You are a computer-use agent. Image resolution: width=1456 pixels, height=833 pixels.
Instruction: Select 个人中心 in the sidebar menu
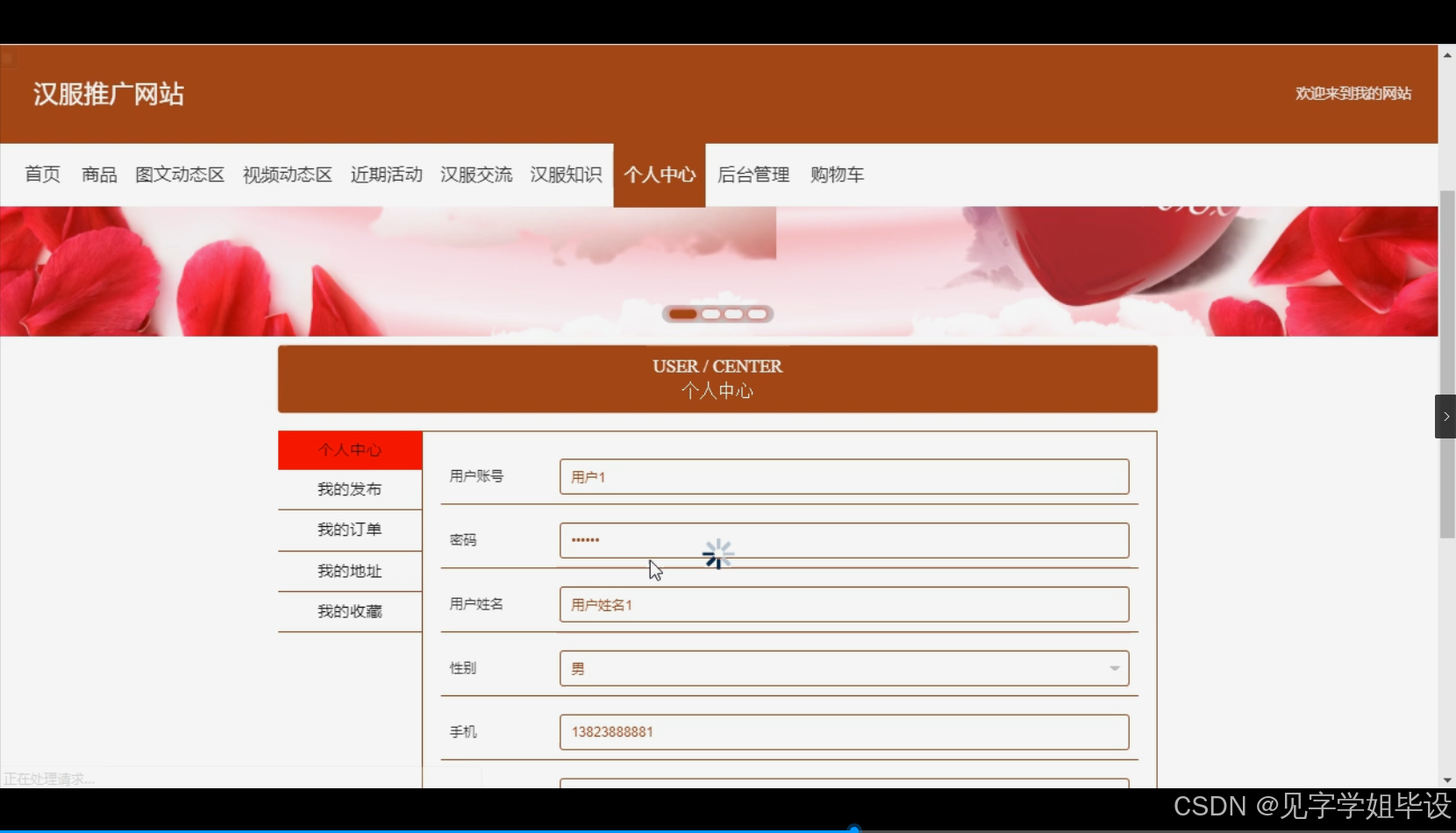(x=350, y=450)
